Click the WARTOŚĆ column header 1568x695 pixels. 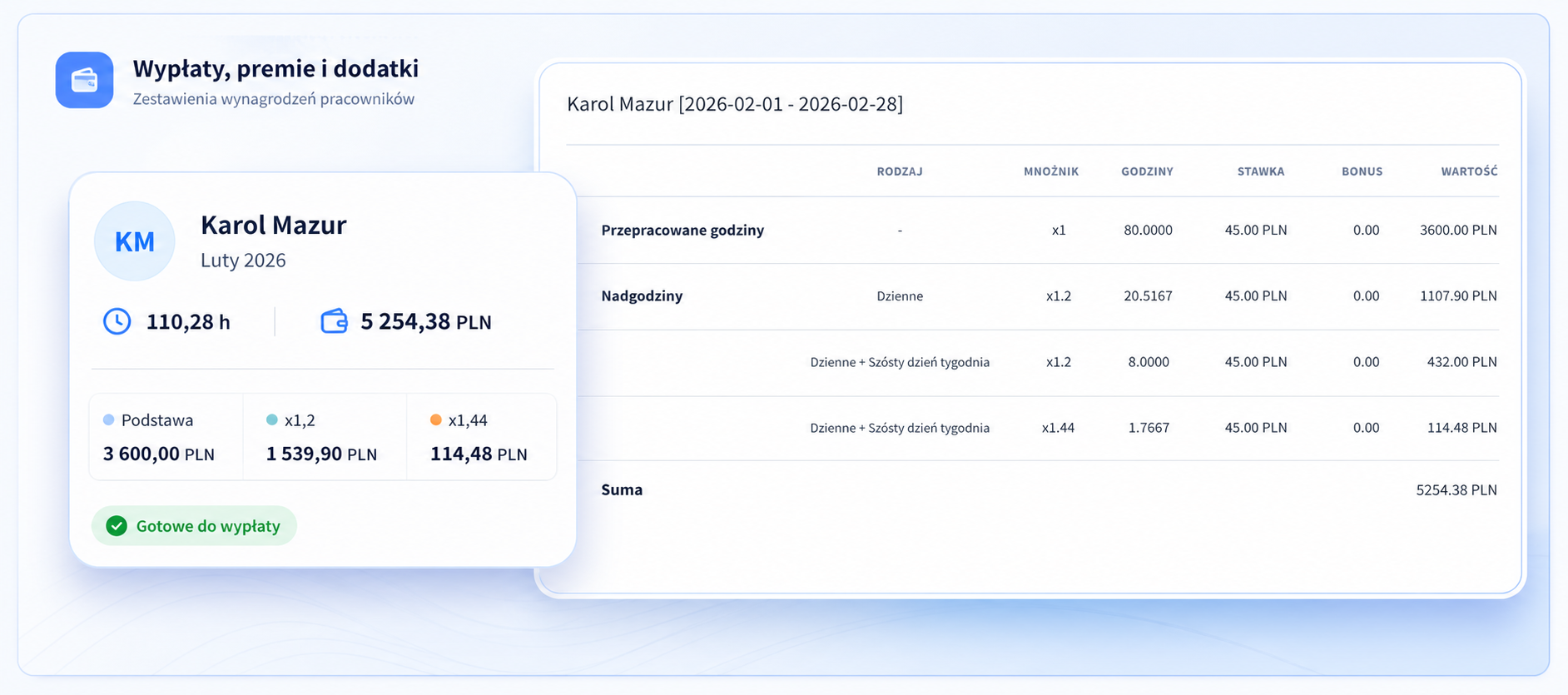1469,171
